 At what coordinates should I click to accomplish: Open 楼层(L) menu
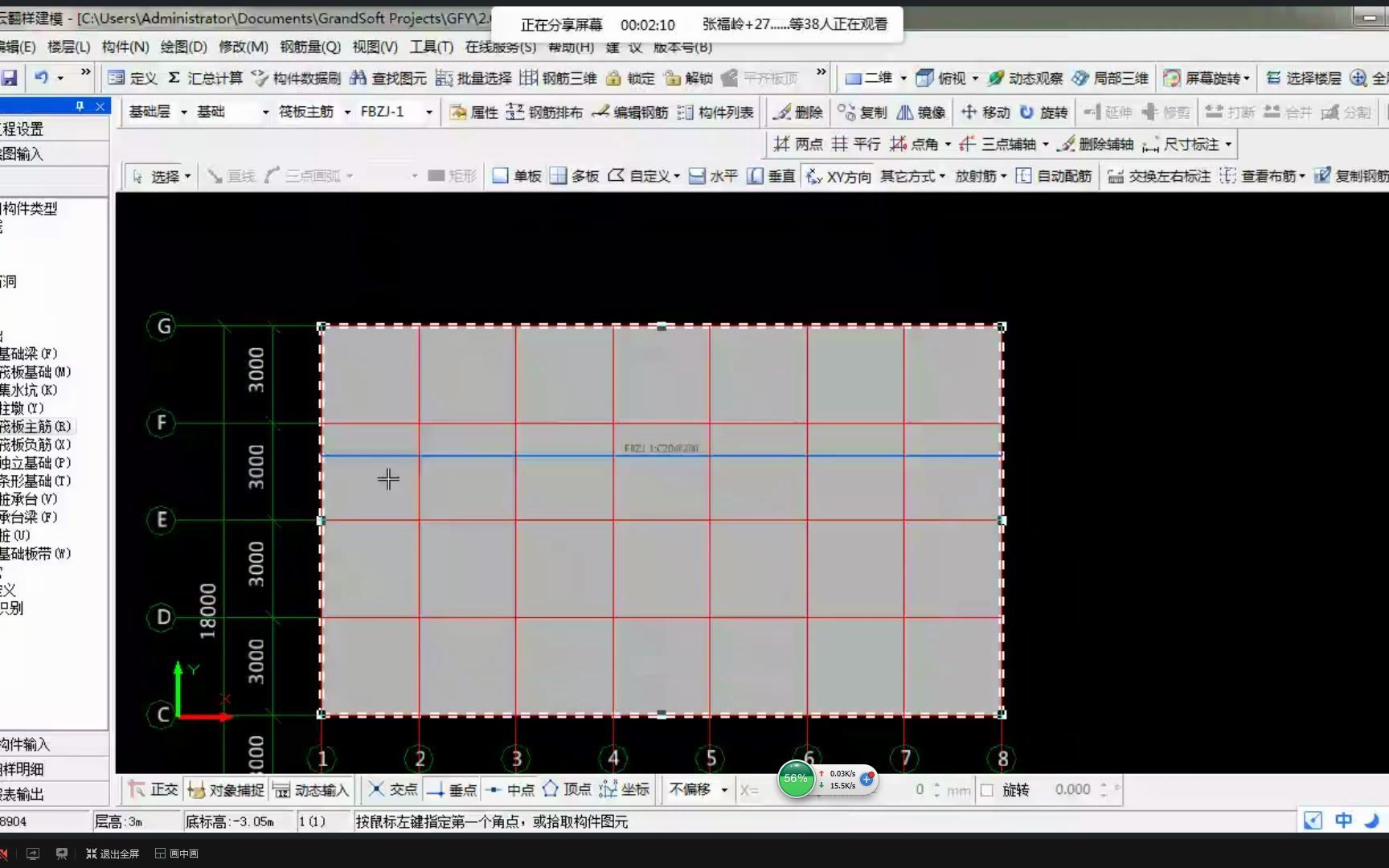(x=69, y=47)
